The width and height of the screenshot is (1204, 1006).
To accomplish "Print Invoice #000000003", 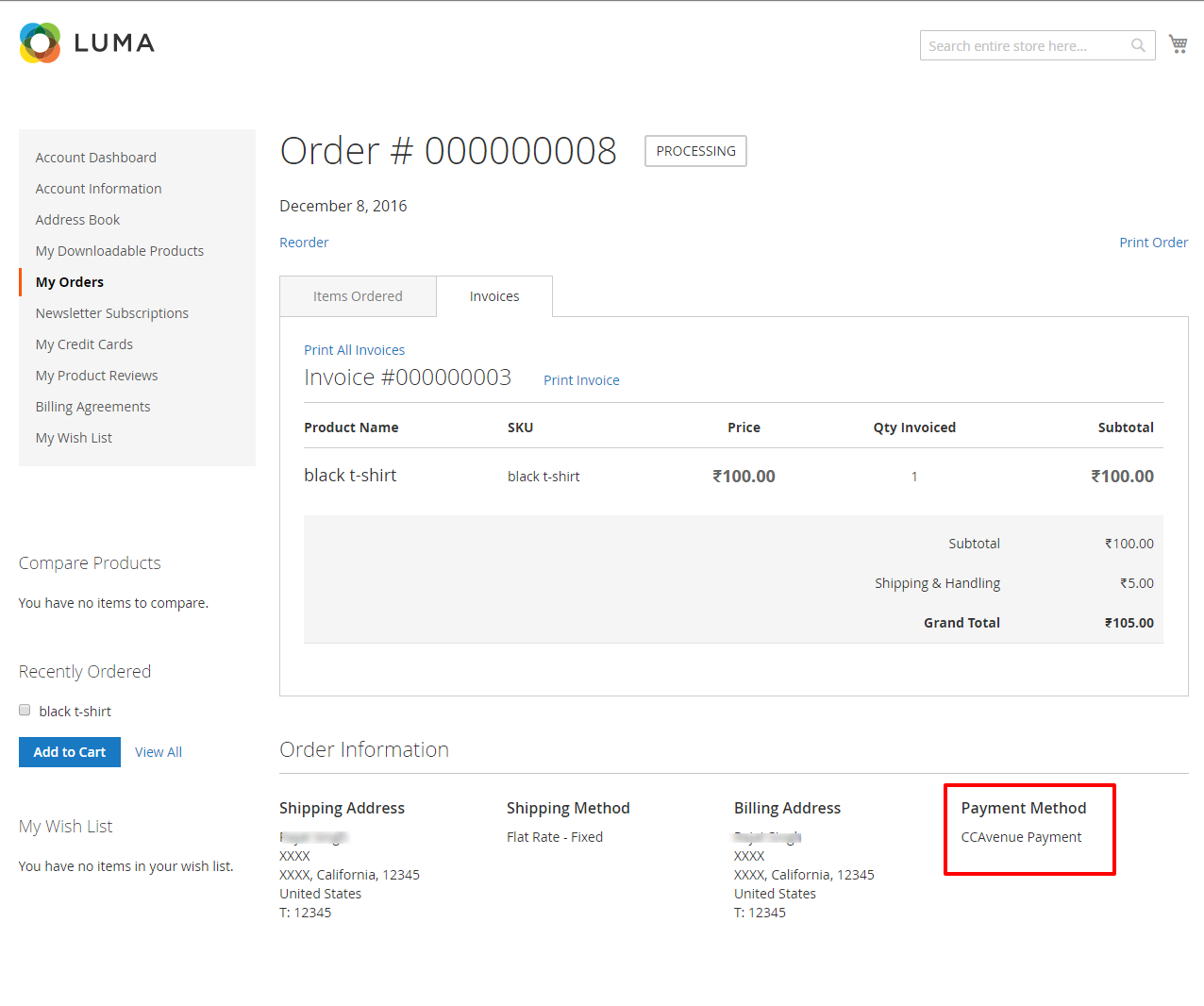I will tap(581, 379).
